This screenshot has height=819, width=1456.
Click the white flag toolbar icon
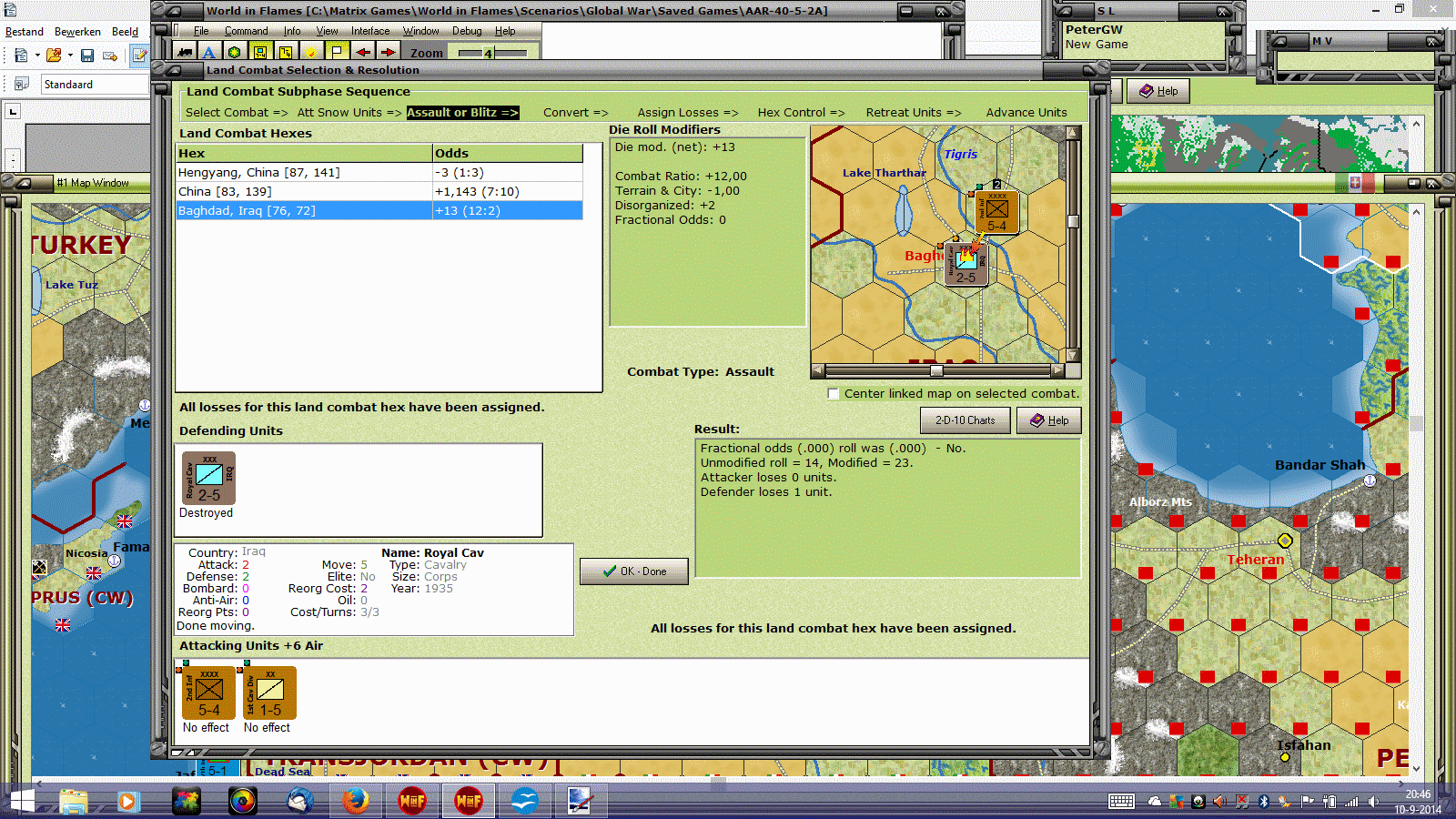coord(337,52)
